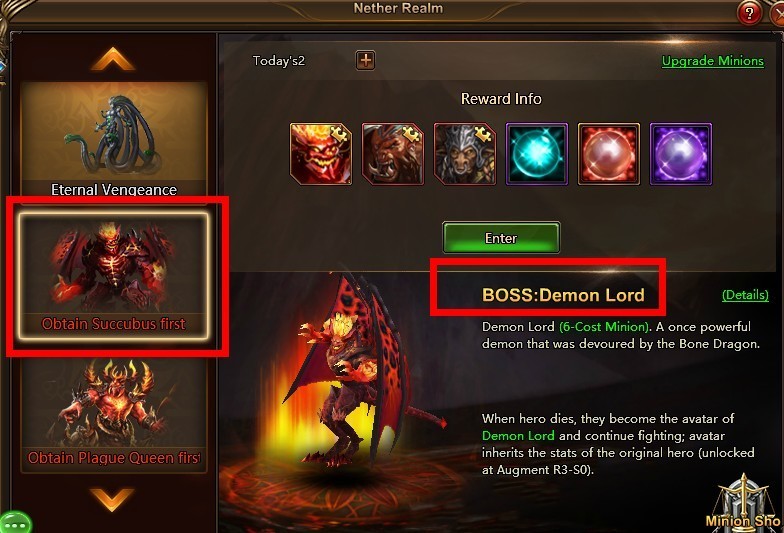Open the Upgrade Minions link
Viewport: 784px width, 533px height.
pos(712,61)
